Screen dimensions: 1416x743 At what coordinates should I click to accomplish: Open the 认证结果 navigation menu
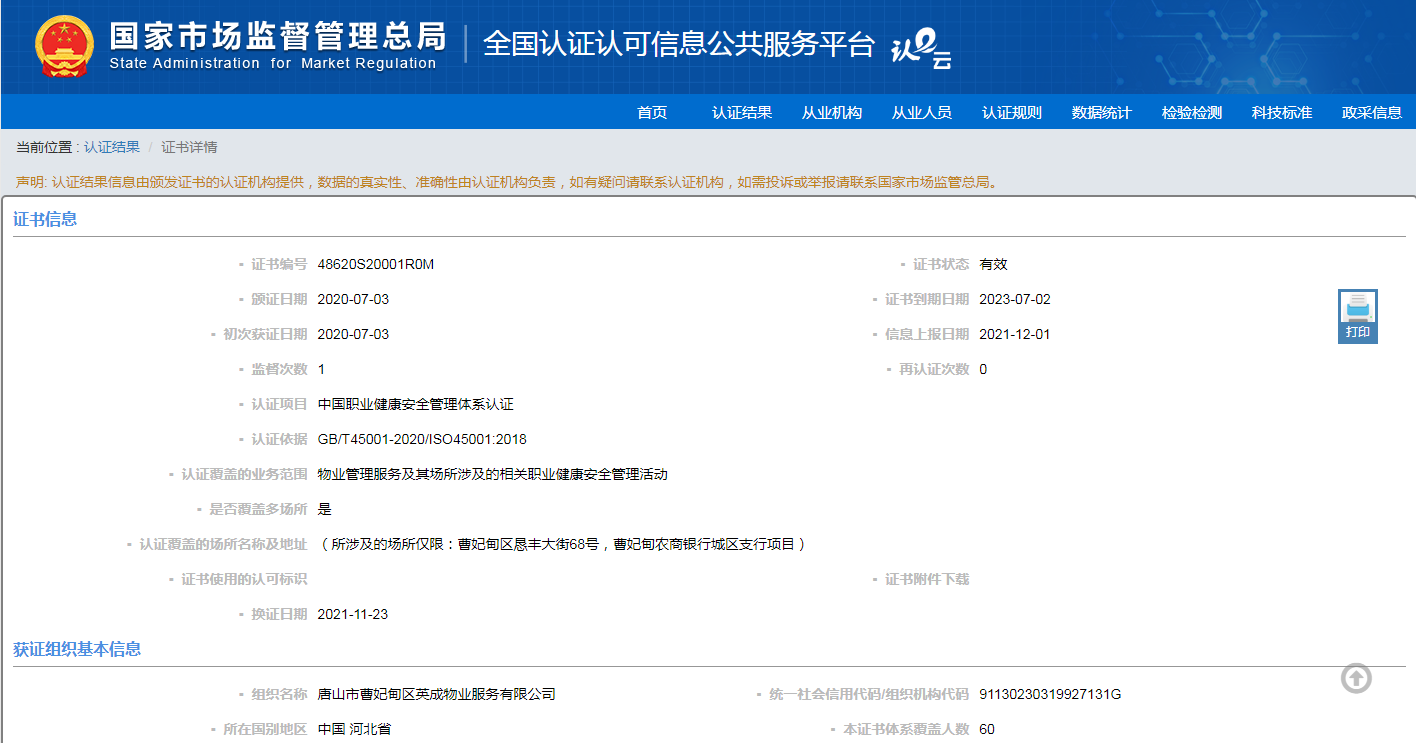[742, 112]
